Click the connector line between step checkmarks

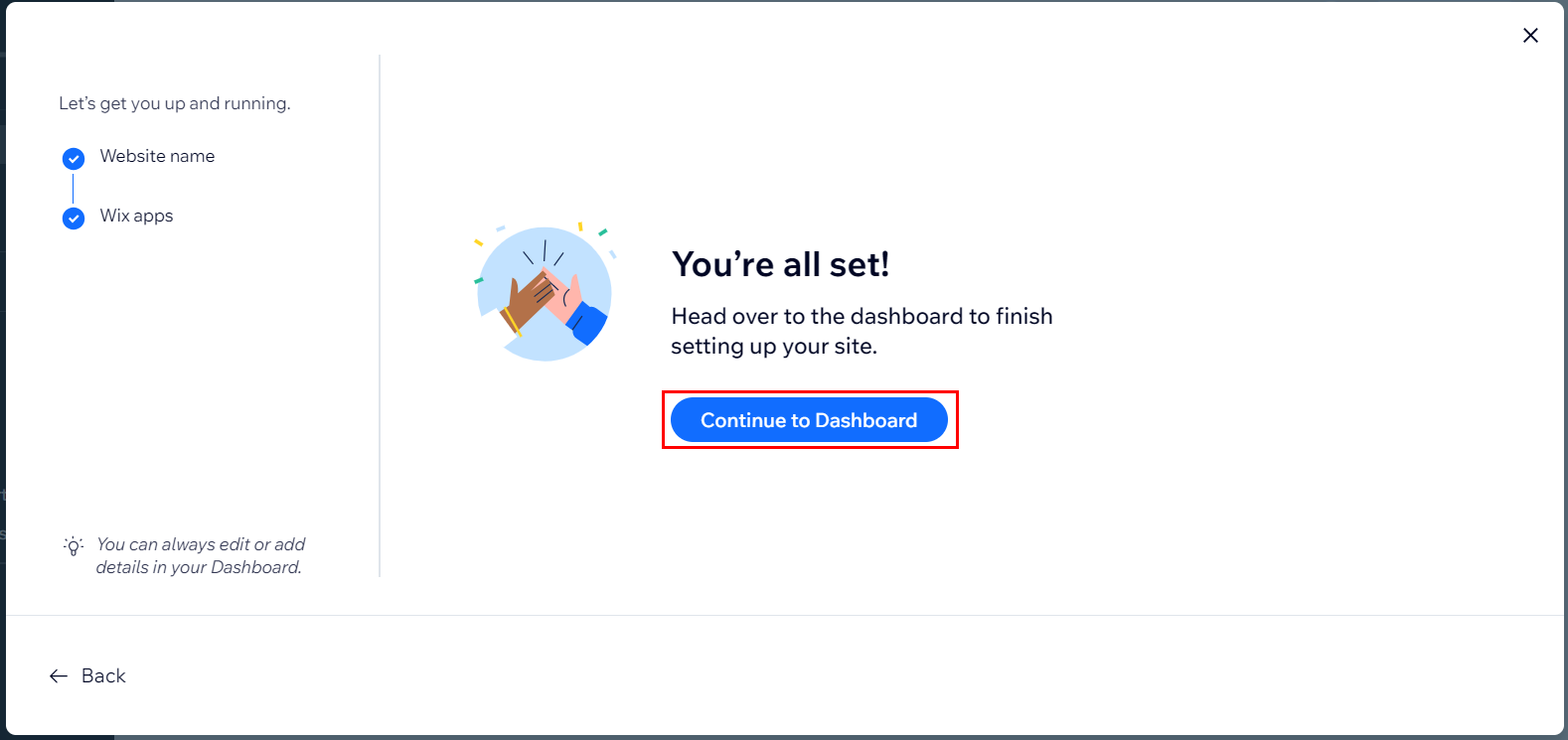click(74, 189)
